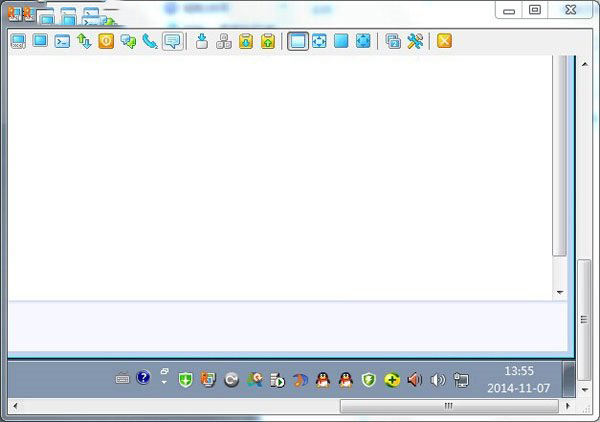The height and width of the screenshot is (422, 600).
Task: Restore down the viewer window
Action: [535, 10]
